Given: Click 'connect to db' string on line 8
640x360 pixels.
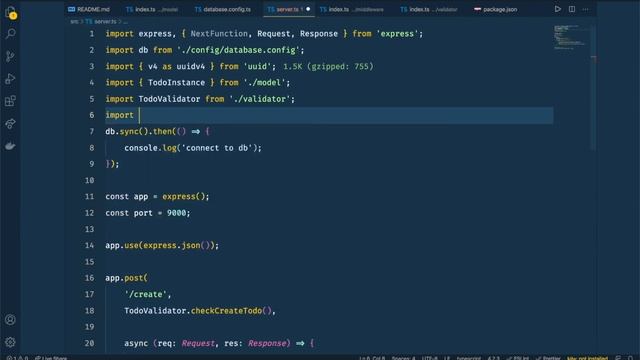Looking at the screenshot, I should [217, 148].
